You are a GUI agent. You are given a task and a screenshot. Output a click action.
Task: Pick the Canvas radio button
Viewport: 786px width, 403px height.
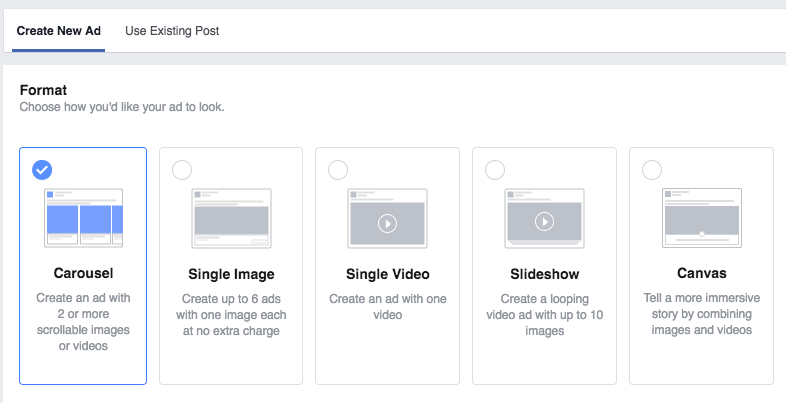pos(652,170)
